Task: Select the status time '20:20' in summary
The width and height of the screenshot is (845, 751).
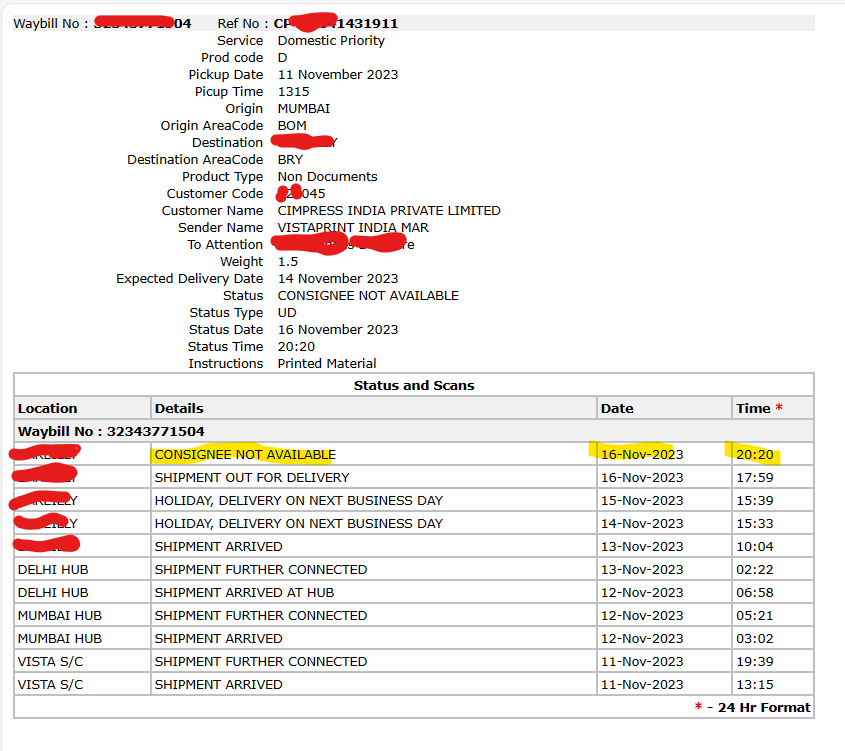Action: pos(296,347)
